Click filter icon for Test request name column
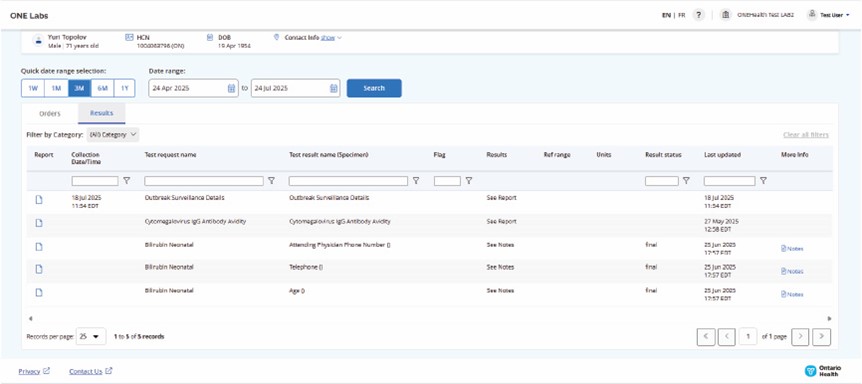This screenshot has width=862, height=384. point(271,181)
